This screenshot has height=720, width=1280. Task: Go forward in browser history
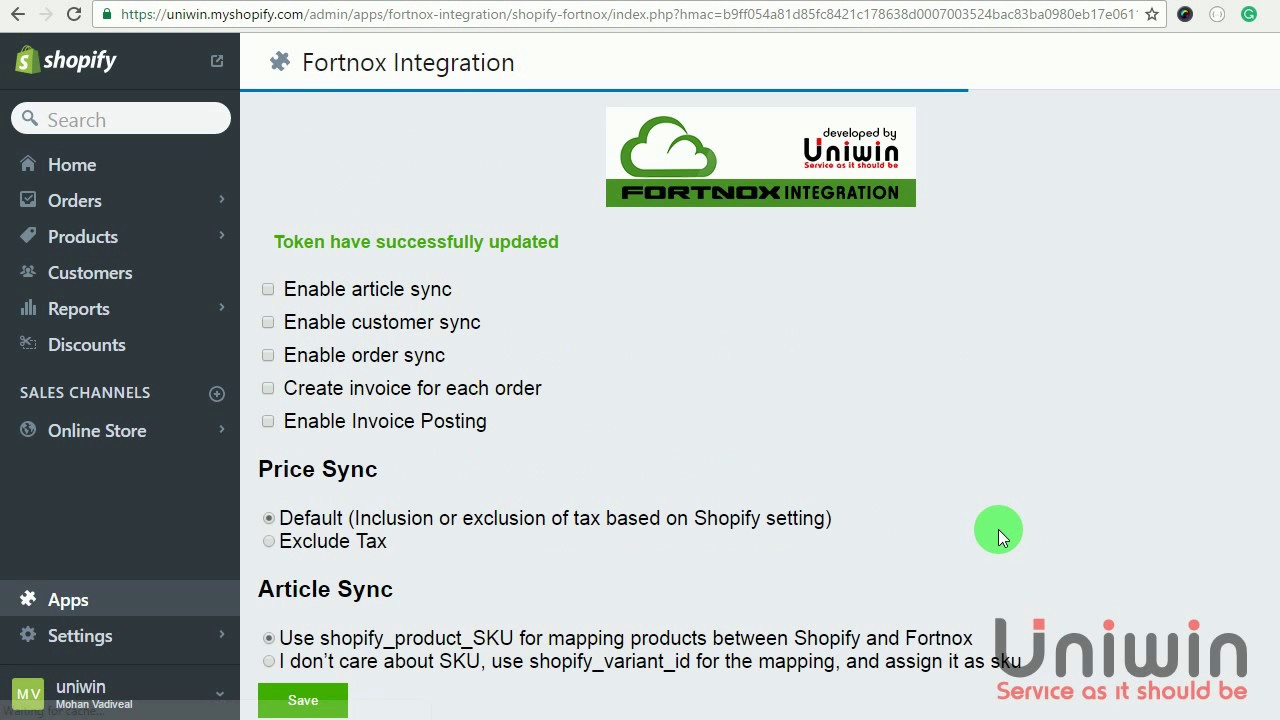point(45,14)
